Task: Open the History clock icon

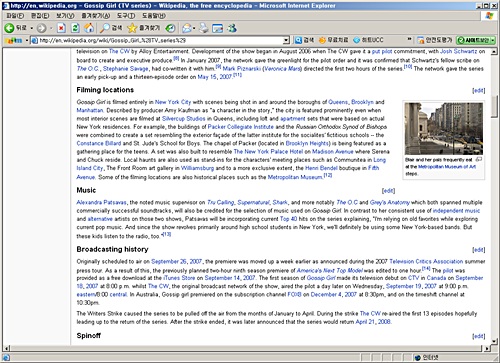Action: coord(171,28)
